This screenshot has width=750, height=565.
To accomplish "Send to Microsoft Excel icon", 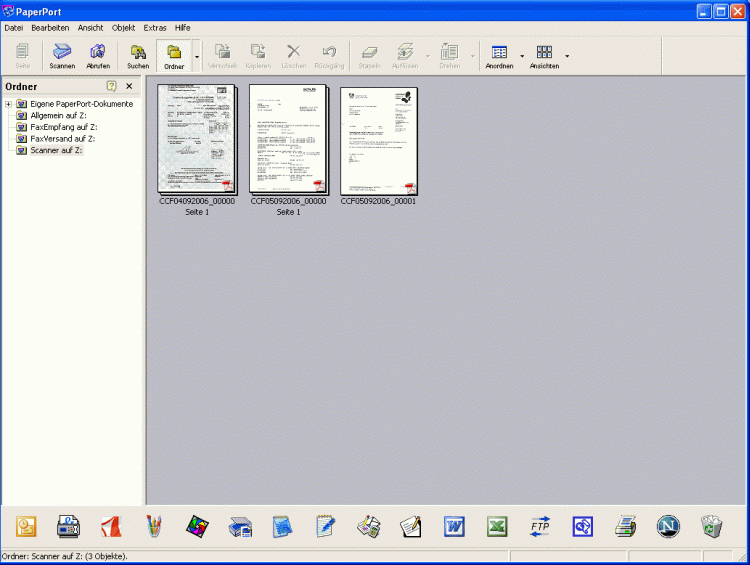I will tap(498, 526).
